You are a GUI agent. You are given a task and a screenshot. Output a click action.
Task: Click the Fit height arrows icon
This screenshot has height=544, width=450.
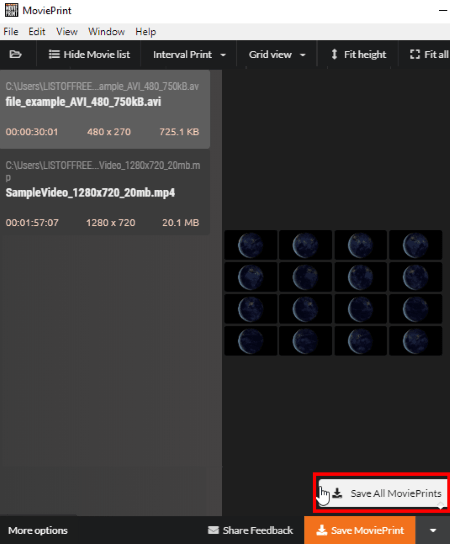click(334, 54)
